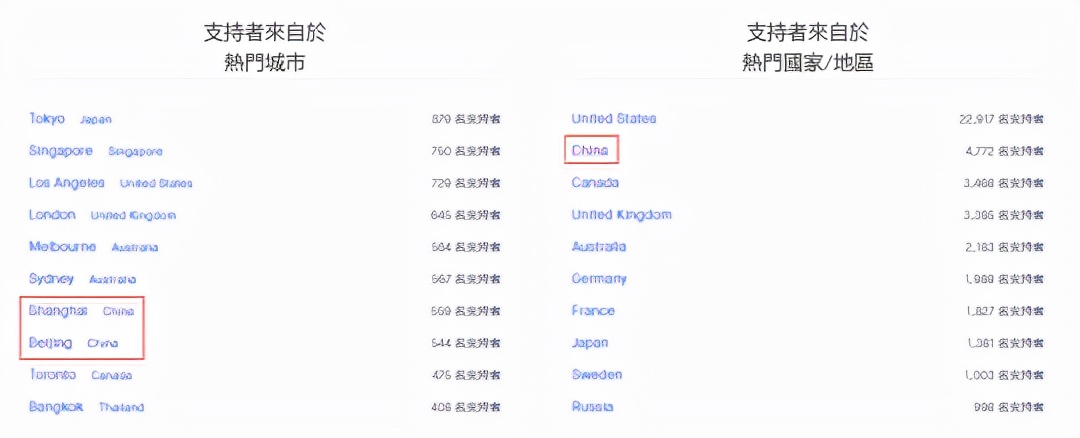Image resolution: width=1080 pixels, height=438 pixels.
Task: Open the Beijing city link
Action: pyautogui.click(x=51, y=343)
